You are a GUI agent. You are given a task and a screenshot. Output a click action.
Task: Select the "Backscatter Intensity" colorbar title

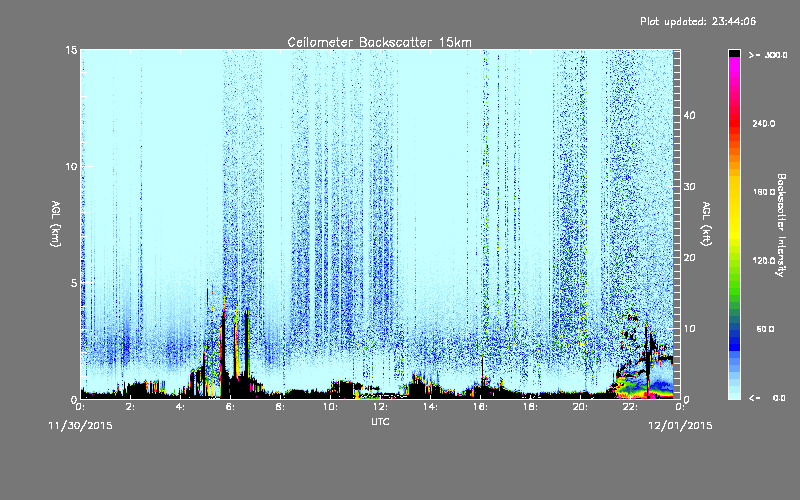pos(781,225)
